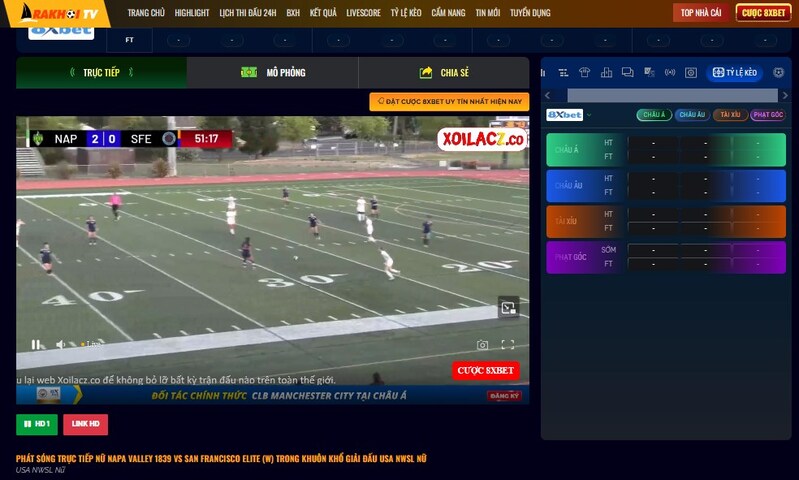
Task: Open the Kết Quả results page
Action: tap(323, 13)
